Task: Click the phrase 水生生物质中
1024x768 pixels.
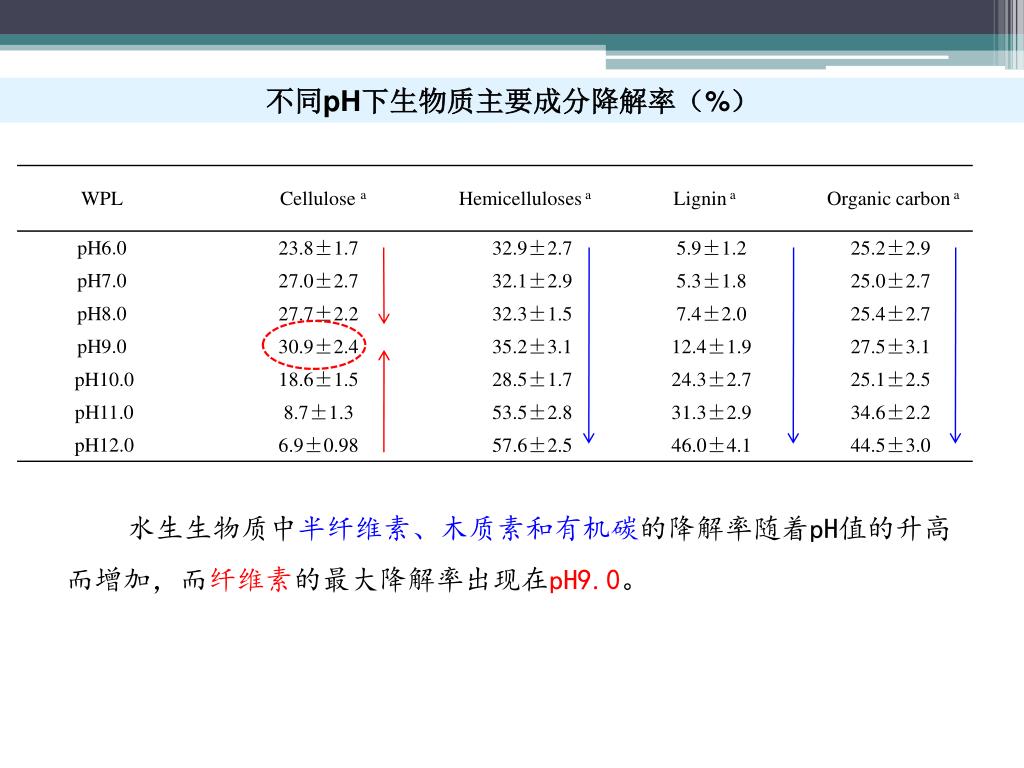Action: [x=212, y=528]
